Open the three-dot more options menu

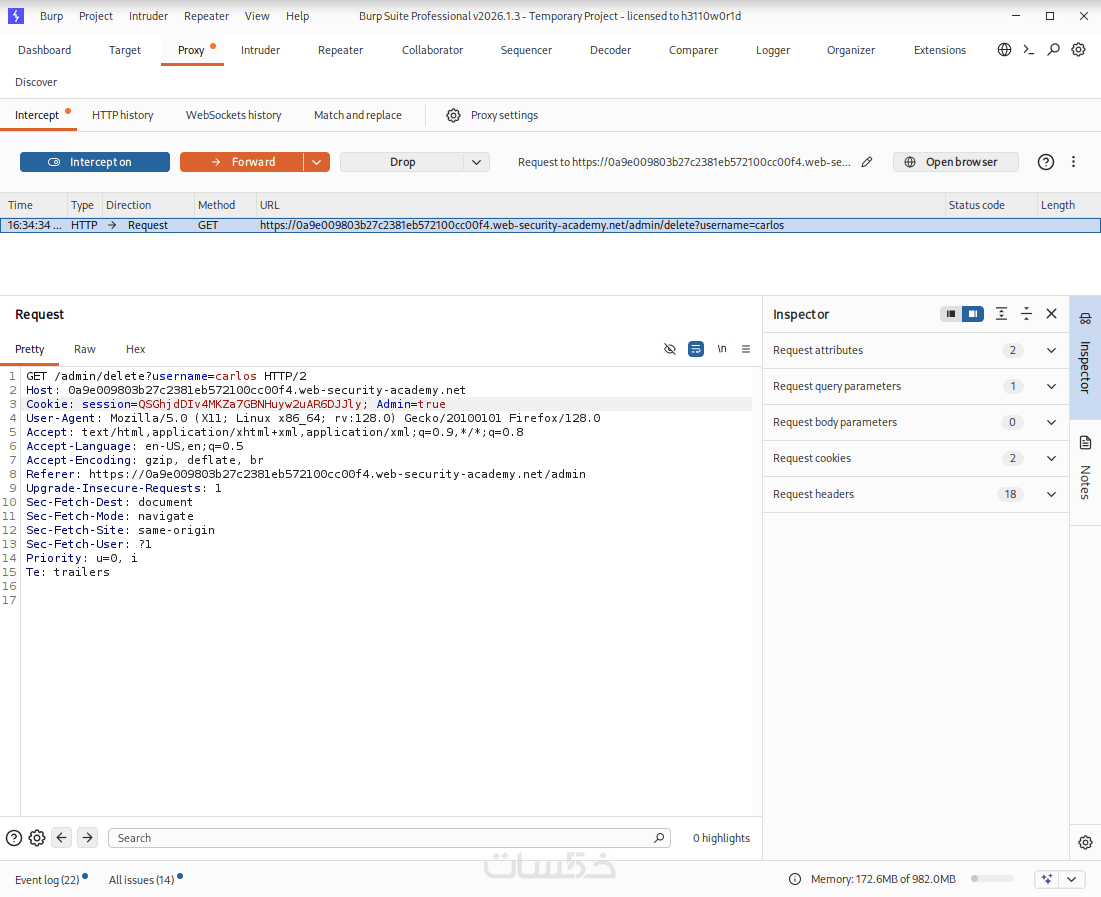tap(1073, 162)
